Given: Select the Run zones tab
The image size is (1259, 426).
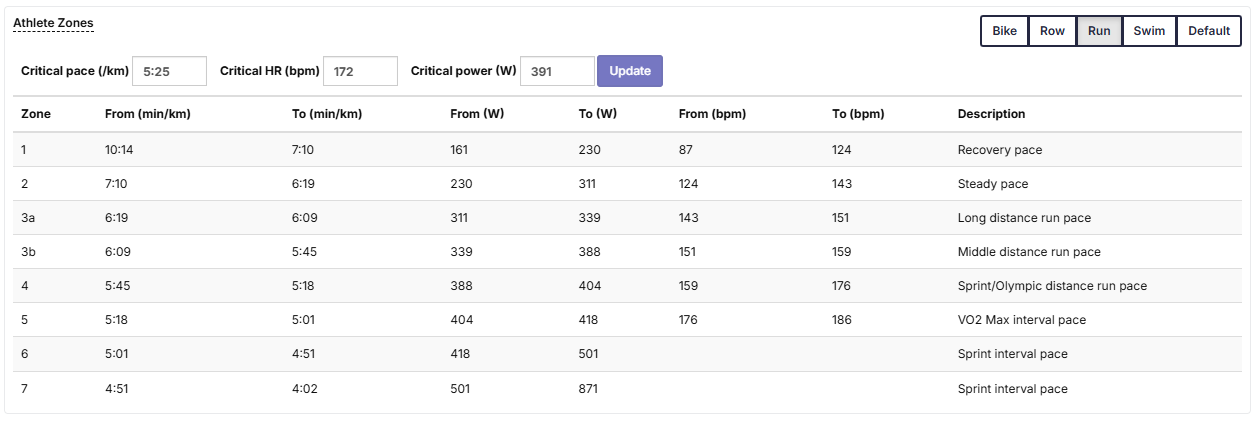Looking at the screenshot, I should [x=1099, y=31].
